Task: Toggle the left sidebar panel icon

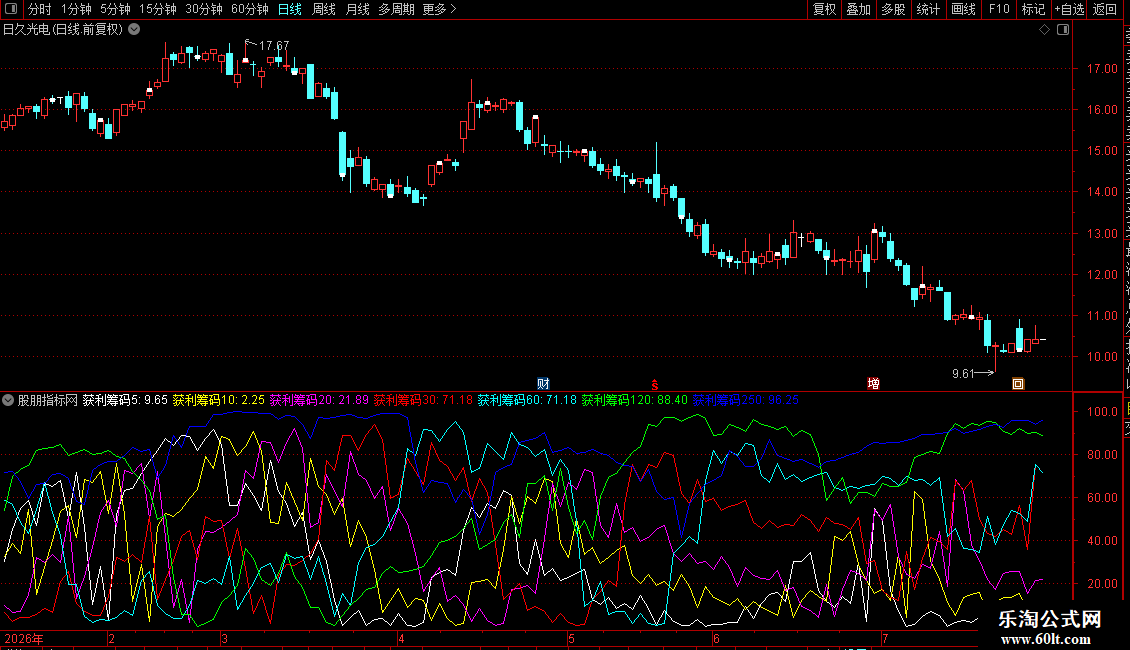Action: tap(11, 9)
